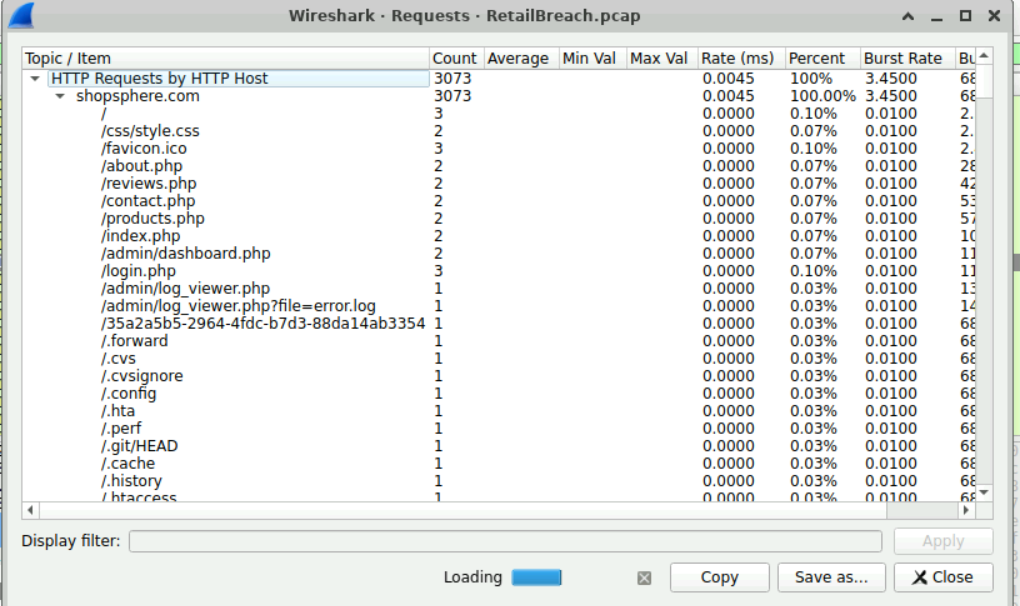This screenshot has width=1020, height=606.
Task: Sort by Min Val column header
Action: (x=593, y=59)
